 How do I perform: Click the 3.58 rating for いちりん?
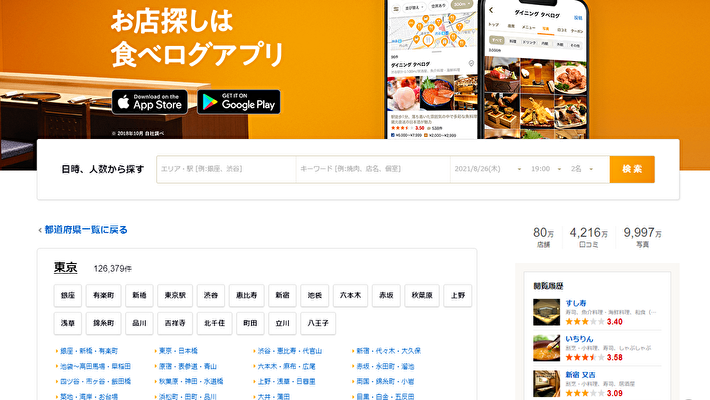614,358
